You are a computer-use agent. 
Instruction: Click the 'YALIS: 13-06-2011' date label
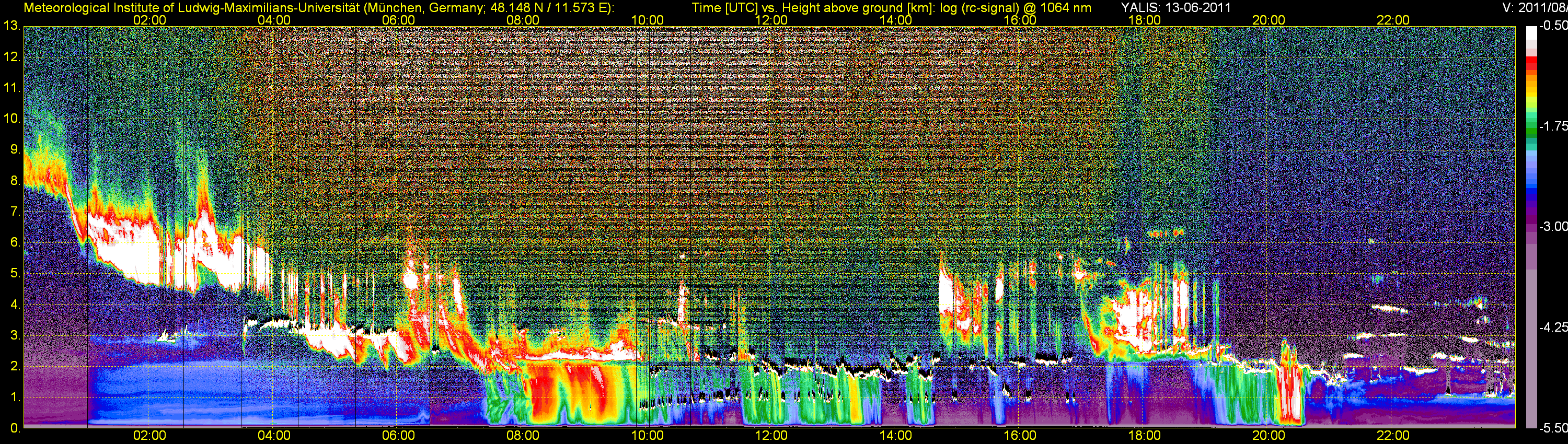pyautogui.click(x=1176, y=8)
